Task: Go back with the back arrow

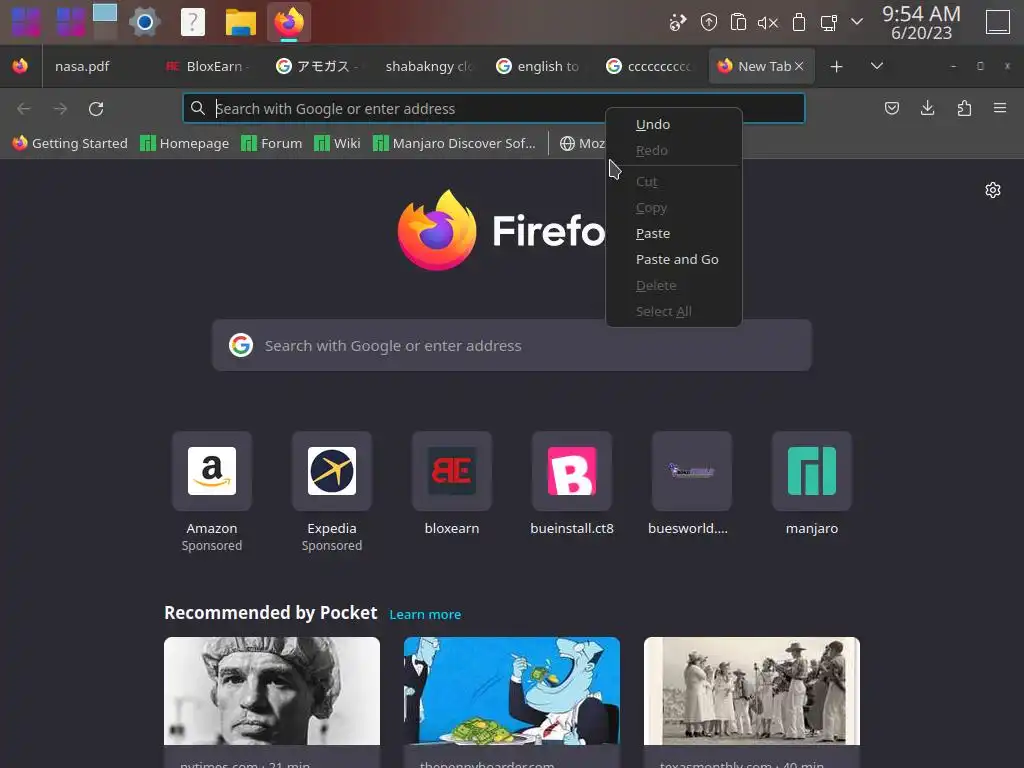Action: [24, 108]
